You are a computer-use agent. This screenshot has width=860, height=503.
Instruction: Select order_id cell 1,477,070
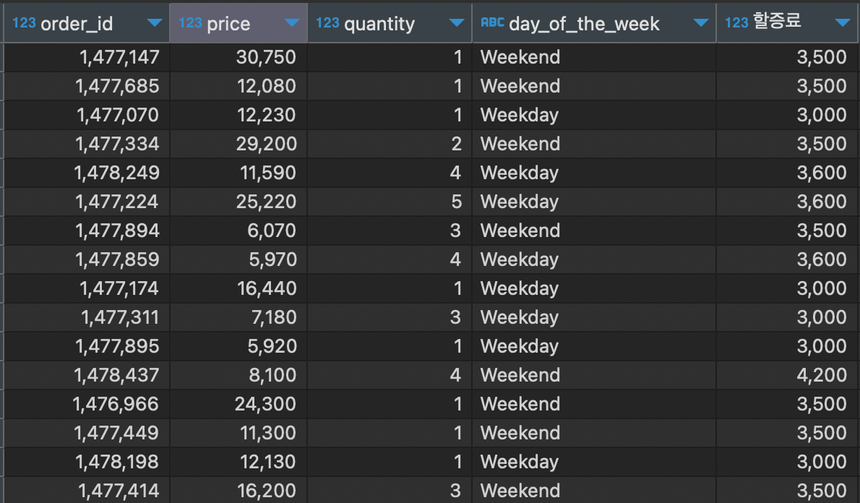87,115
